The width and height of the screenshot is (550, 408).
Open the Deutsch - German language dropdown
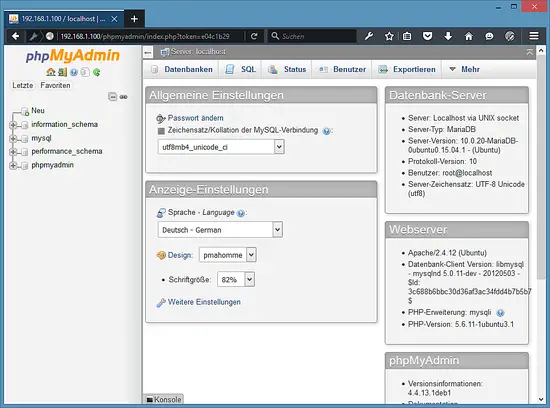point(220,230)
